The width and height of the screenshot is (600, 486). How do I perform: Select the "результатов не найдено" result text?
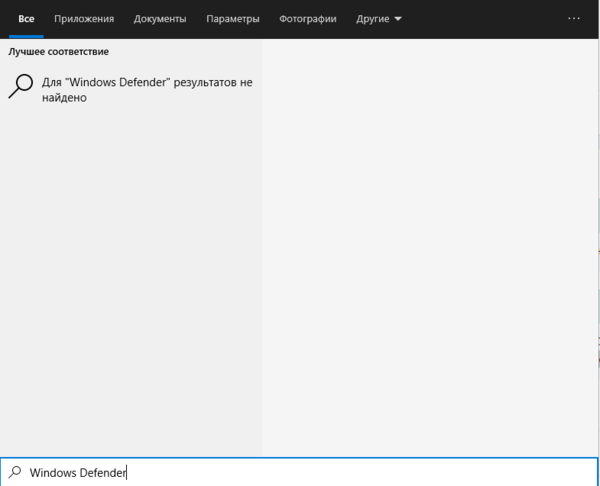147,90
